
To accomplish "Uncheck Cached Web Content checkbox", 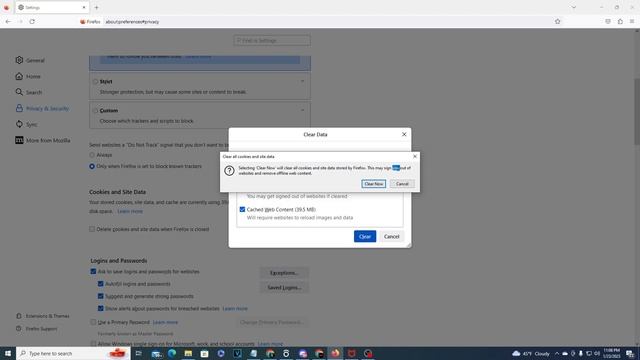I will [x=242, y=209].
